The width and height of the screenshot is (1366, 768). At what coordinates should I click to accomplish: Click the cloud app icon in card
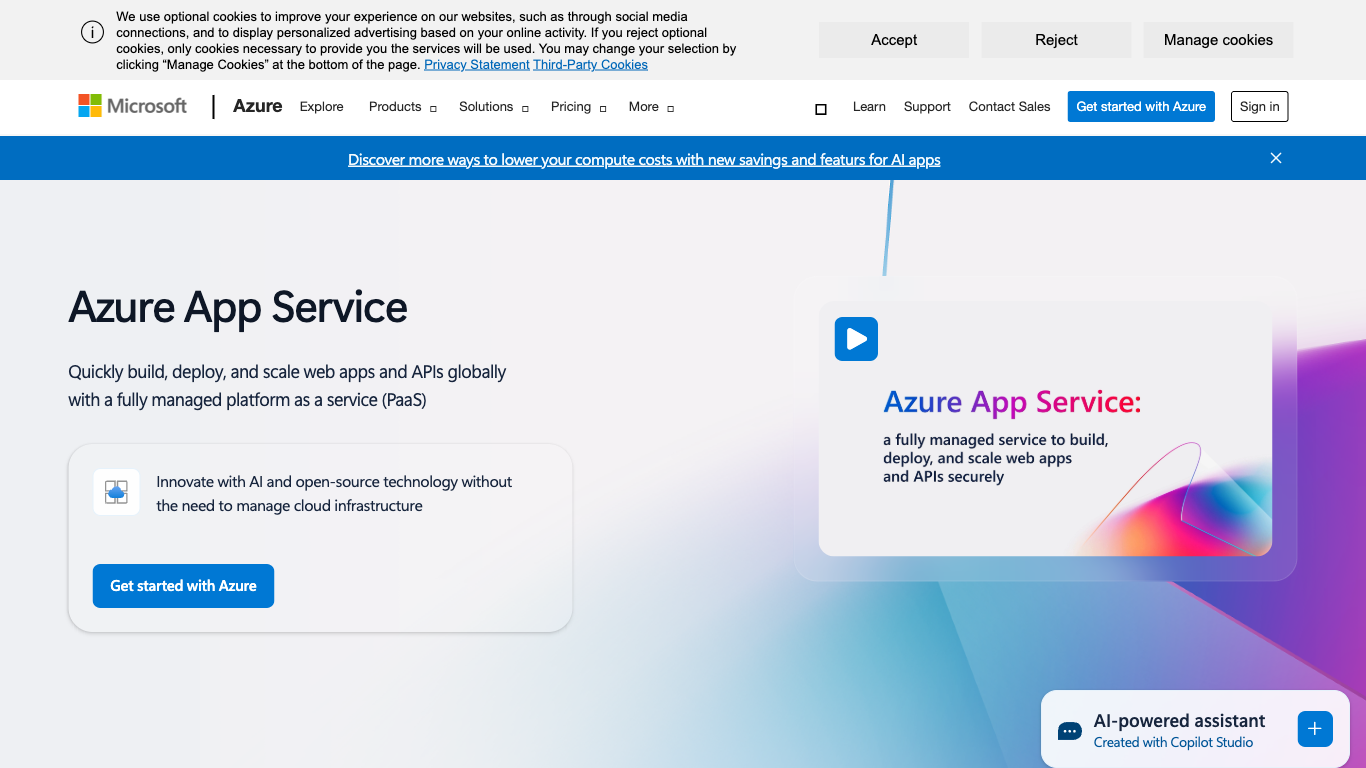tap(116, 492)
